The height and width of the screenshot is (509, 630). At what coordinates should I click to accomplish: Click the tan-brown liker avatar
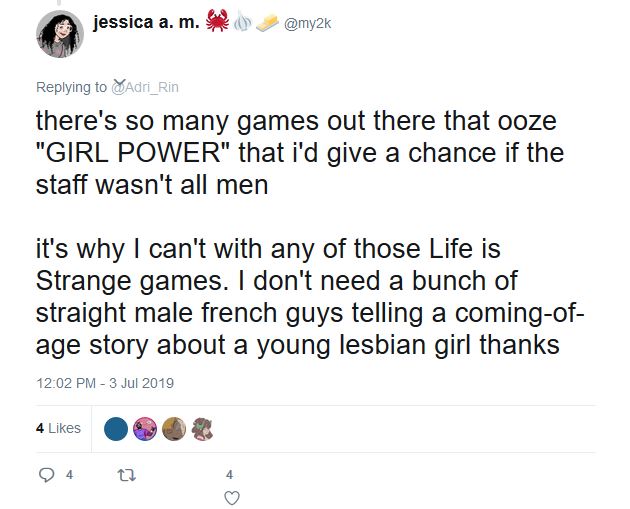(173, 429)
